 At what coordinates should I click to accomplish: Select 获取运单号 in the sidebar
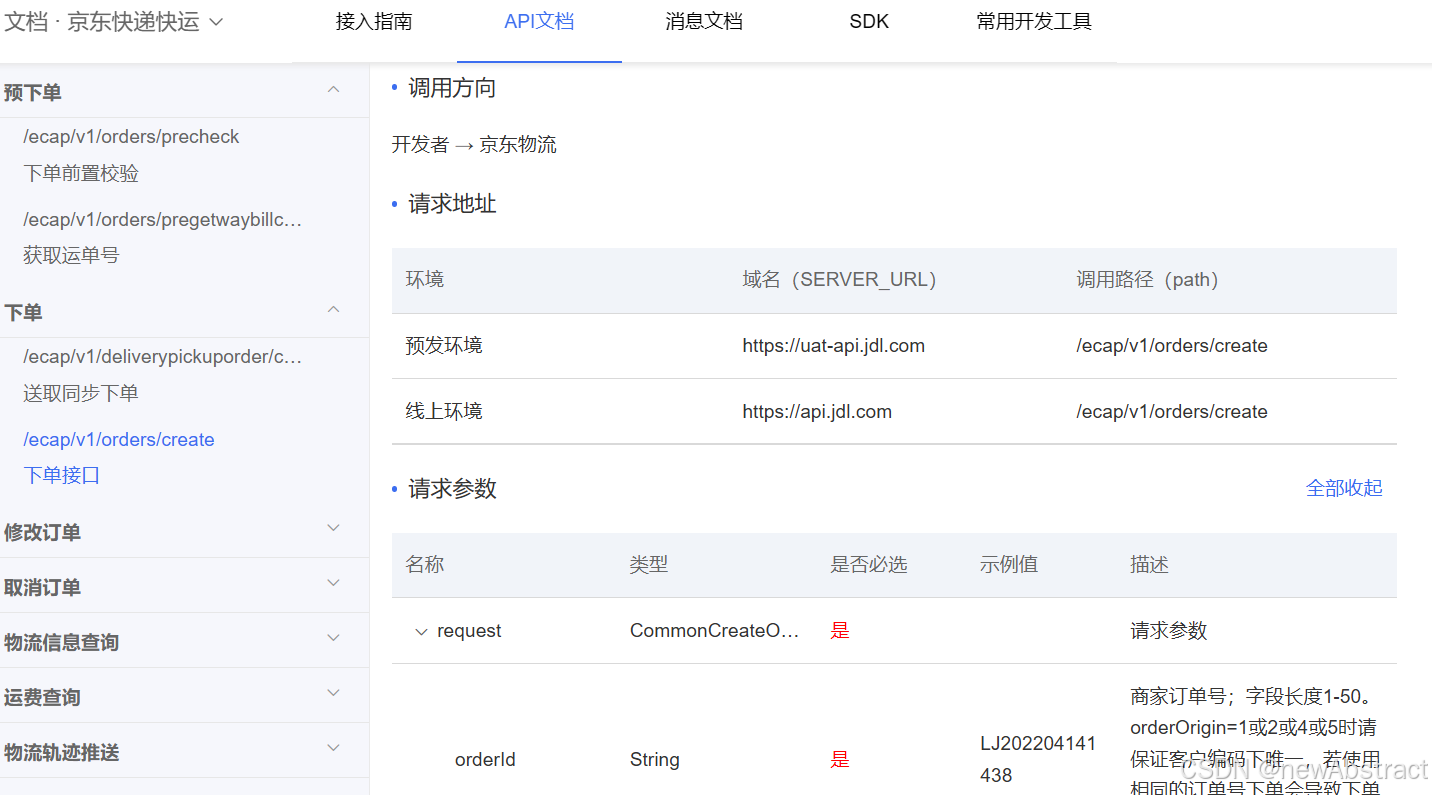71,255
